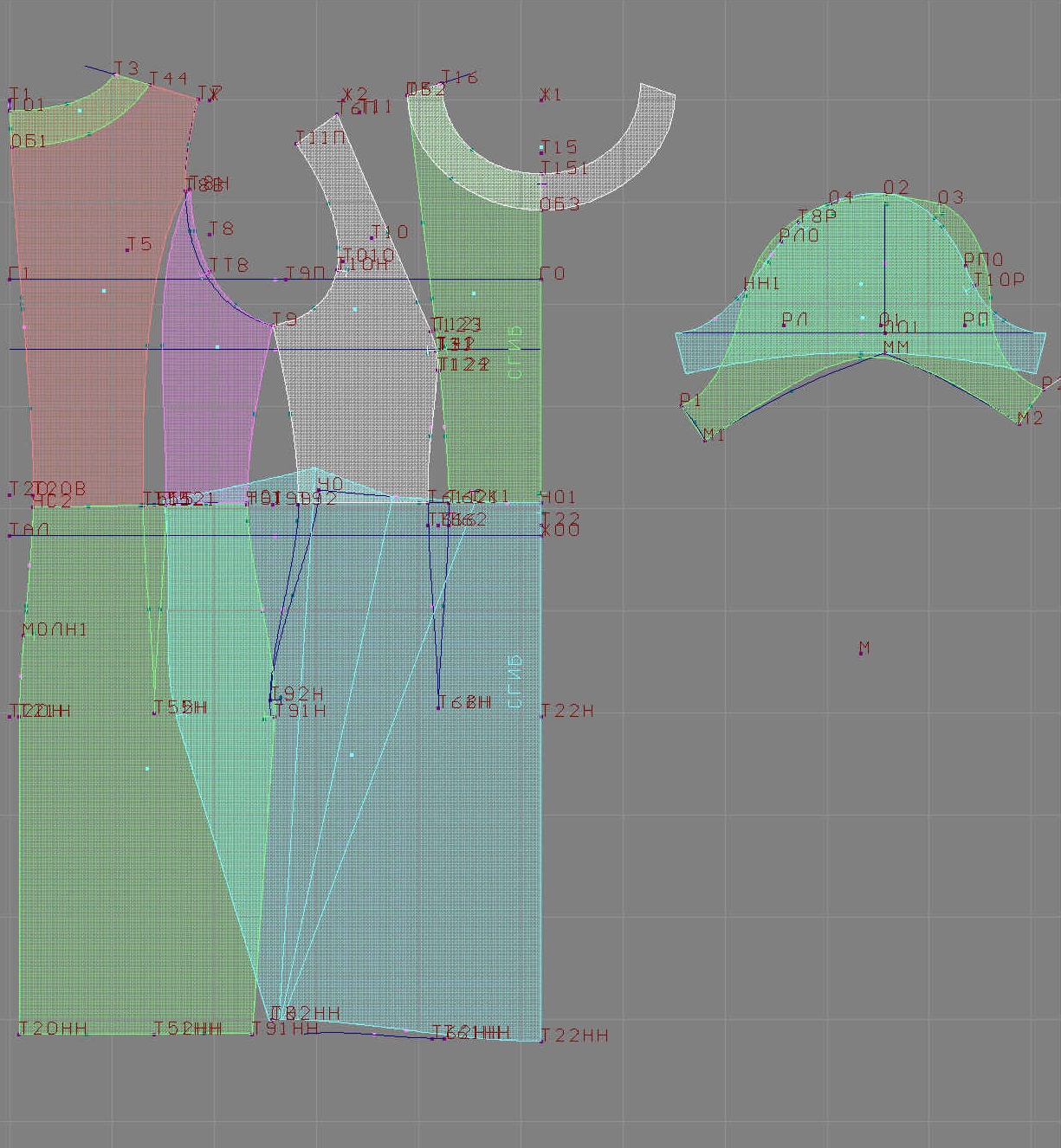Select point T44 on the shoulder line
The height and width of the screenshot is (1148, 1061).
[x=151, y=86]
